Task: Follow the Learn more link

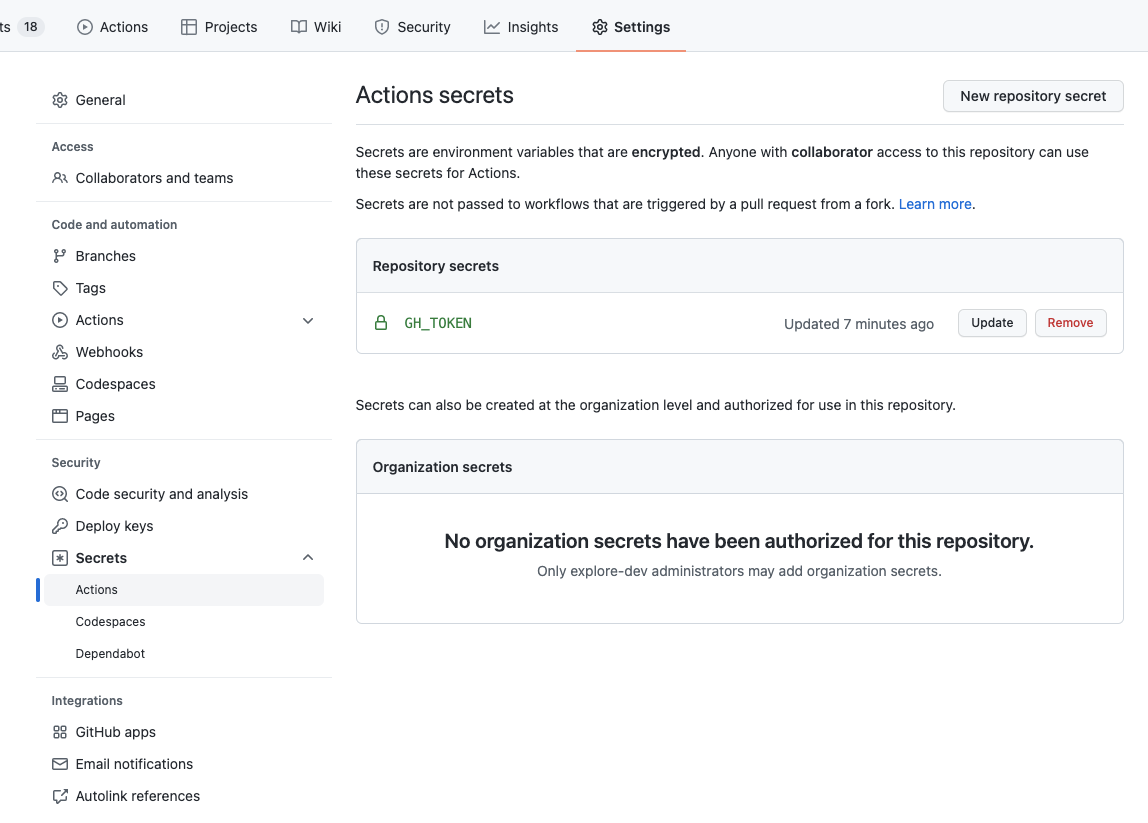Action: 935,204
